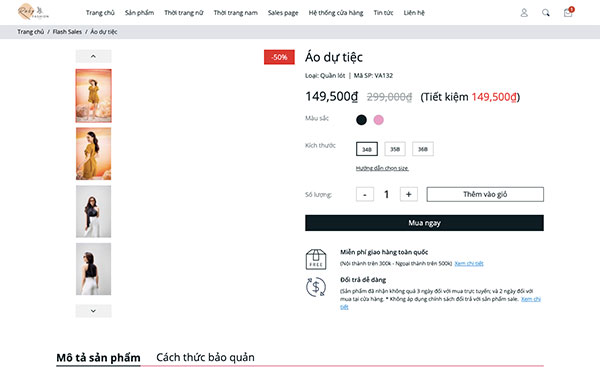Image resolution: width=600 pixels, height=367 pixels.
Task: Open the user account icon
Action: [524, 13]
